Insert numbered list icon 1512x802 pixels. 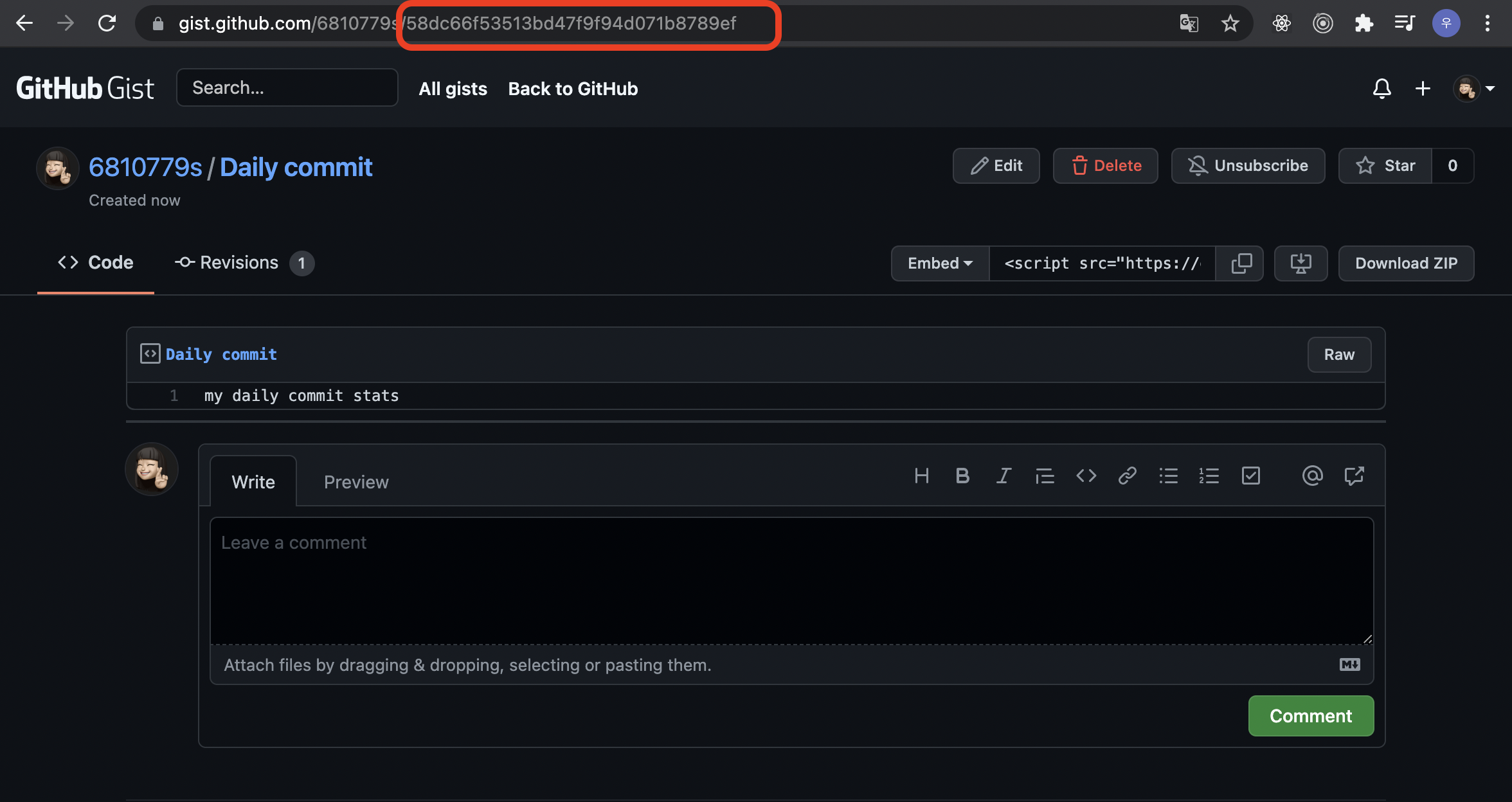[x=1209, y=476]
